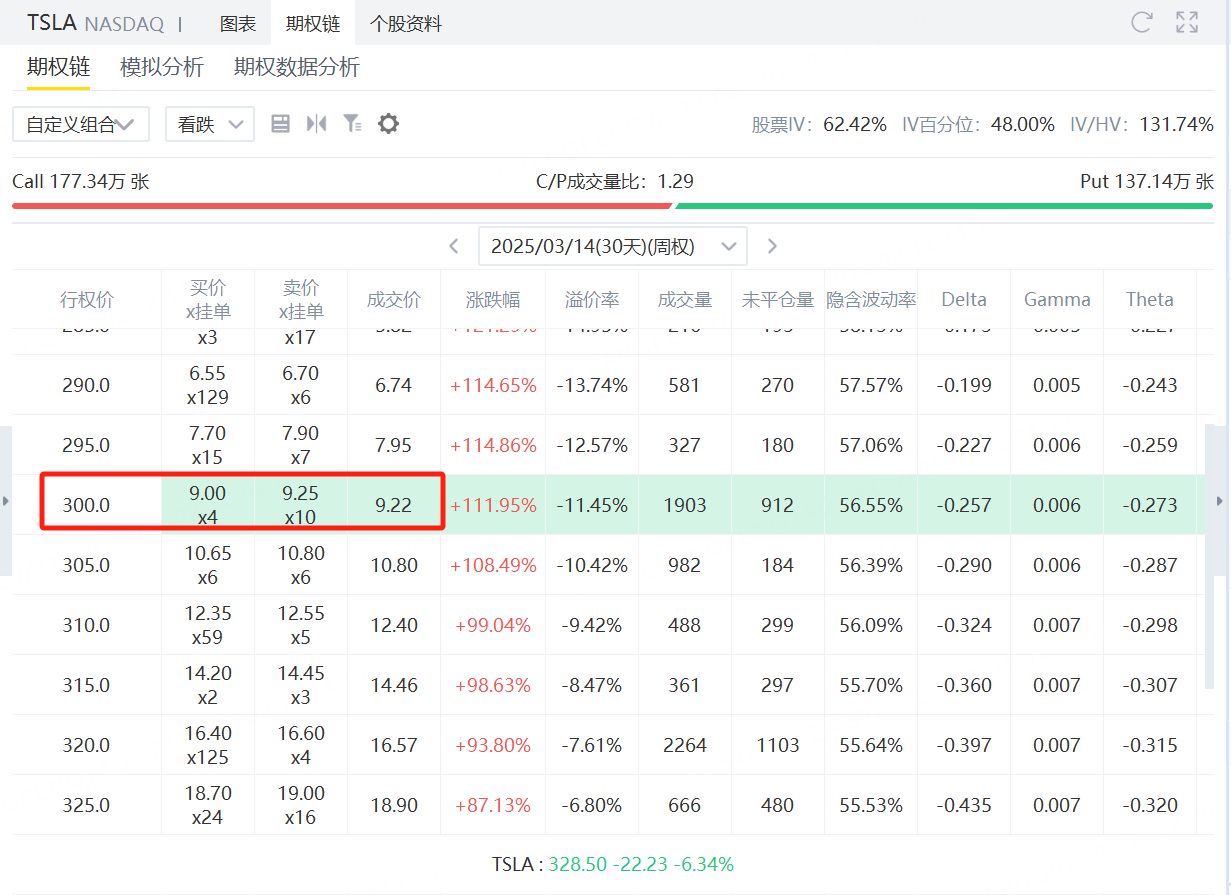The image size is (1231, 895).
Task: Select the 期权链 sub-tab
Action: (58, 67)
